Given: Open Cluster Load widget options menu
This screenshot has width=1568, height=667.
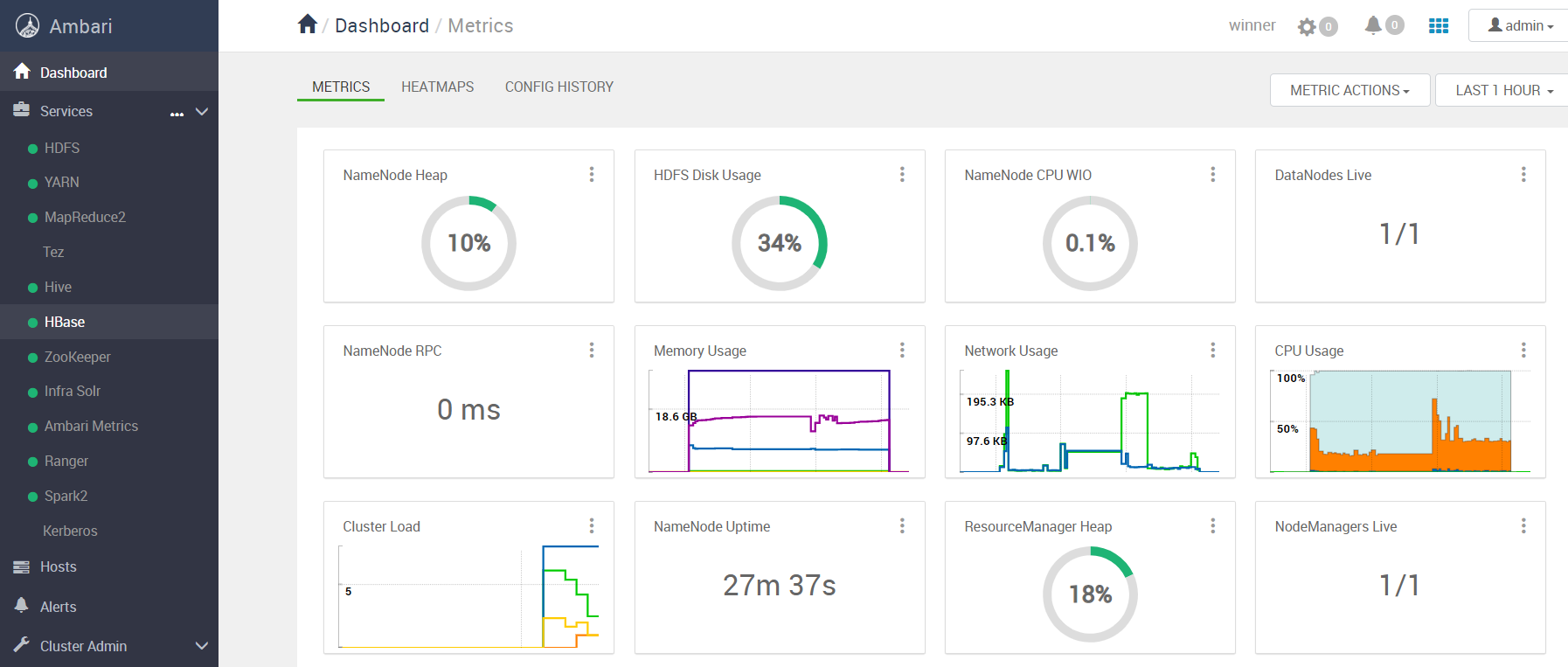Looking at the screenshot, I should 592,526.
